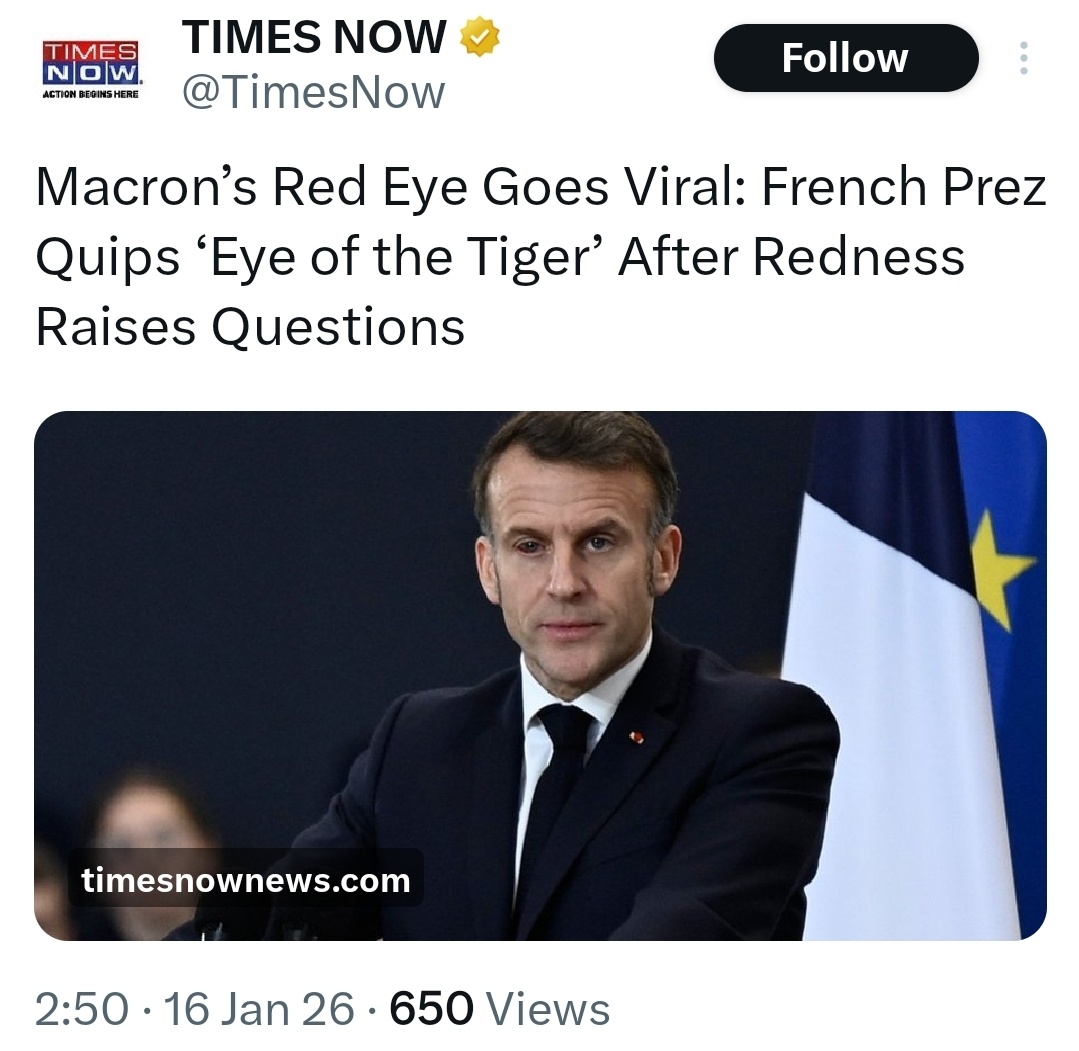Click the 2:50 post timestamp
Screen dimensions: 1079x1051
pyautogui.click(x=81, y=1009)
